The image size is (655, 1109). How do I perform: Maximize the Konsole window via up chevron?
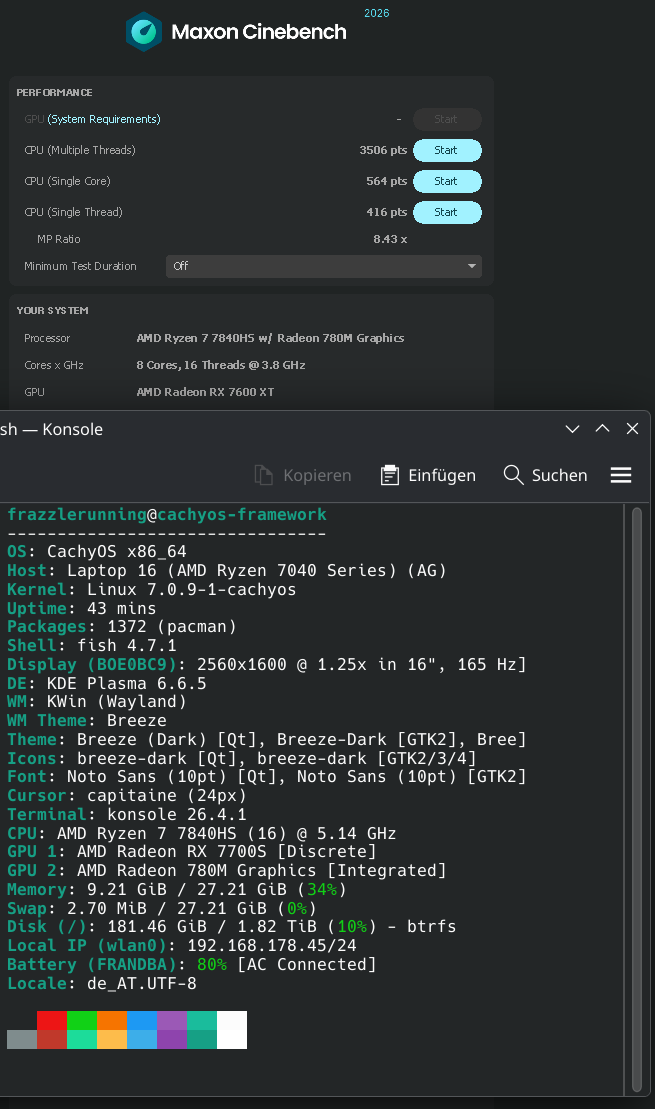coord(603,429)
